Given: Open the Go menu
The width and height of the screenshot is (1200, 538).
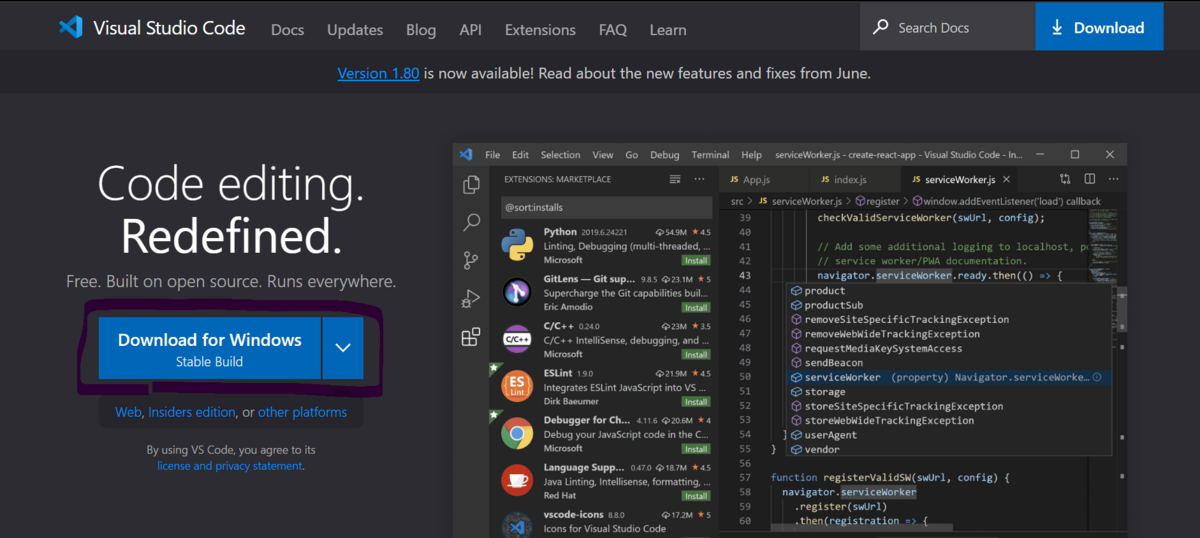Looking at the screenshot, I should pyautogui.click(x=632, y=155).
